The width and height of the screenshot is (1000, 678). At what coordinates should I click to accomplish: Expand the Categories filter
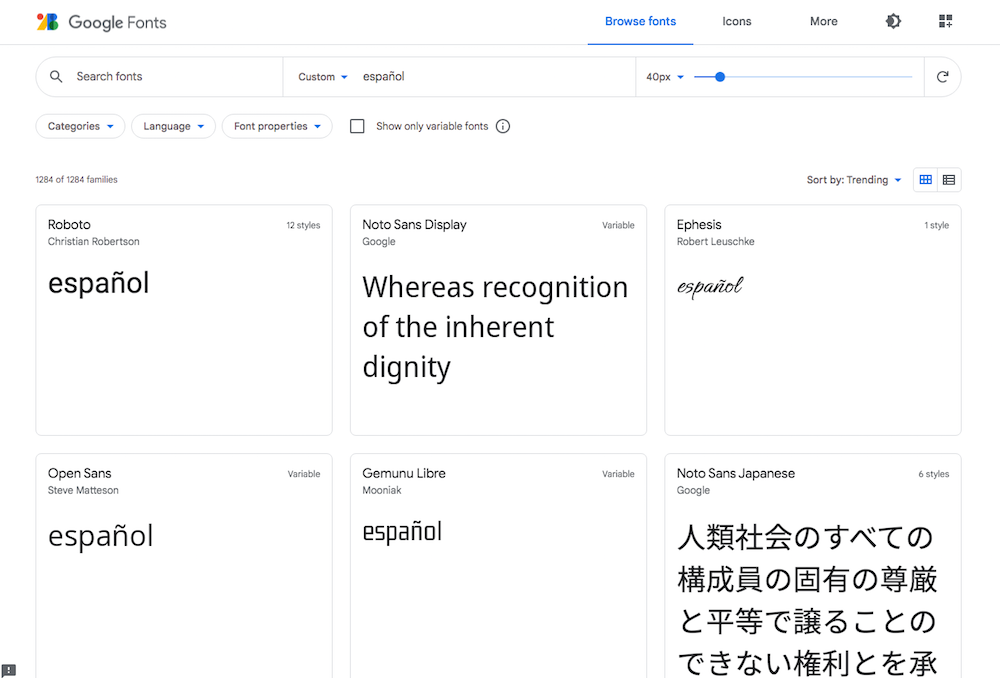coord(80,126)
